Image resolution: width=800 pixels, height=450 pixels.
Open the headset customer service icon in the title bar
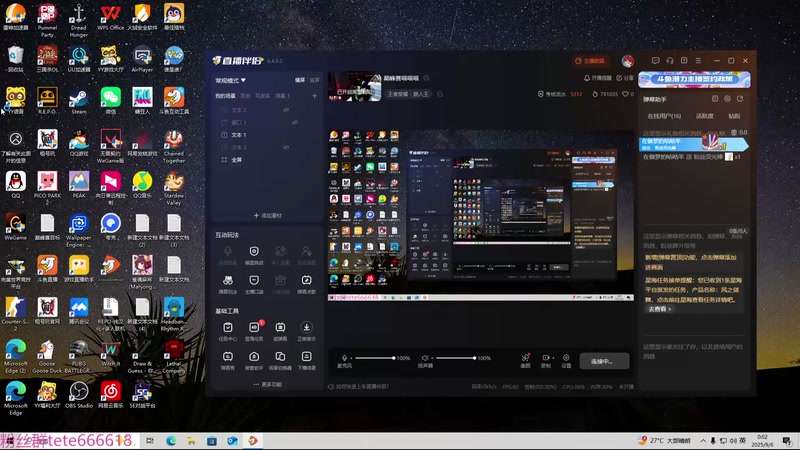tap(670, 60)
